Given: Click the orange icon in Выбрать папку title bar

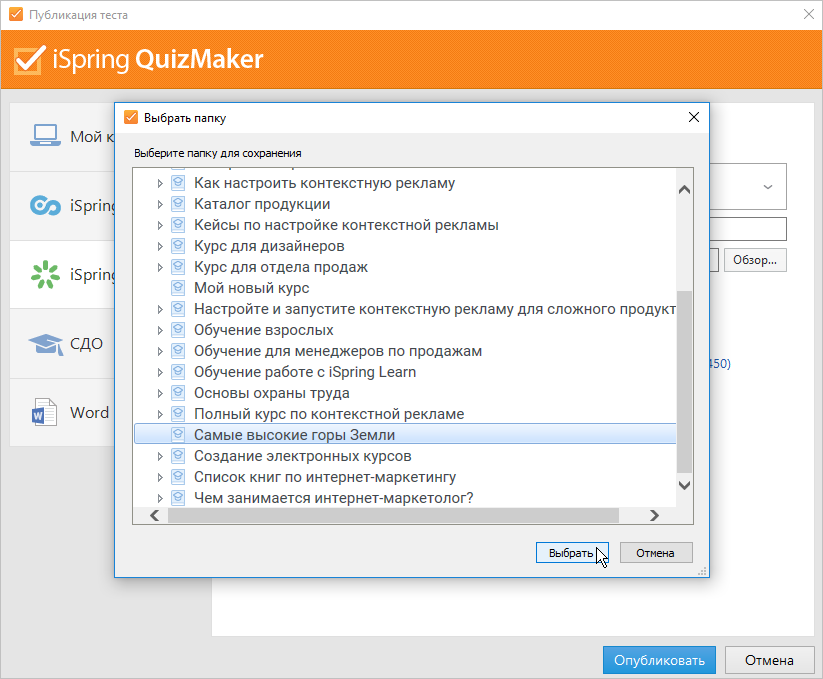Looking at the screenshot, I should tap(130, 117).
